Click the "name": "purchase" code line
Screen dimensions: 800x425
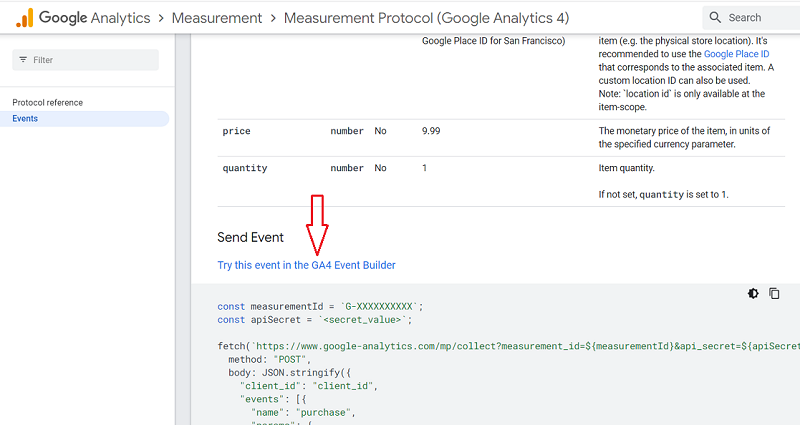click(x=303, y=413)
